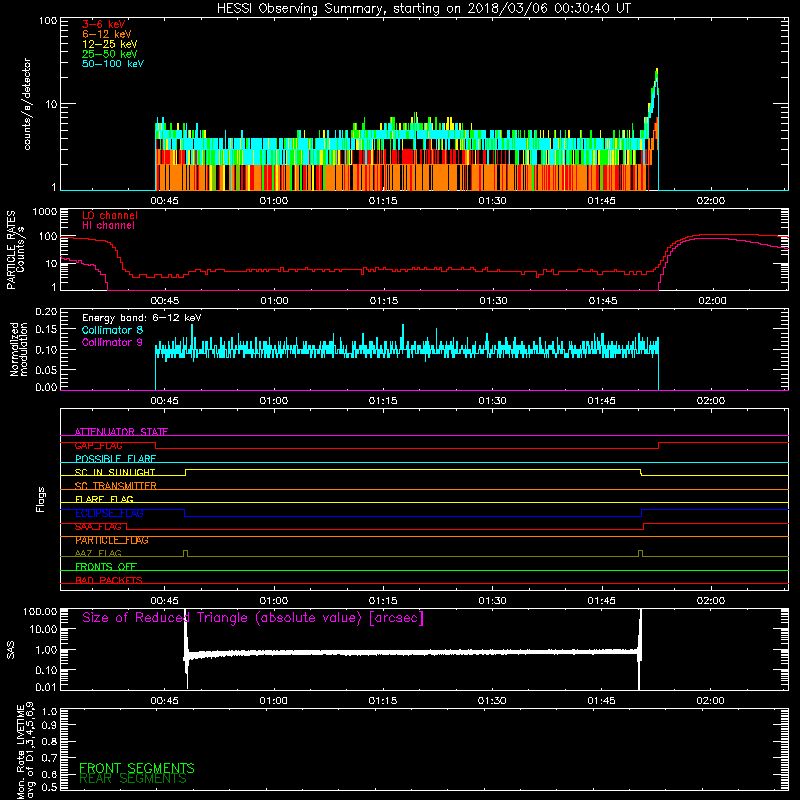Viewport: 800px width, 800px height.
Task: Click the '02:00' time label under Flags panel
Action: pyautogui.click(x=711, y=601)
